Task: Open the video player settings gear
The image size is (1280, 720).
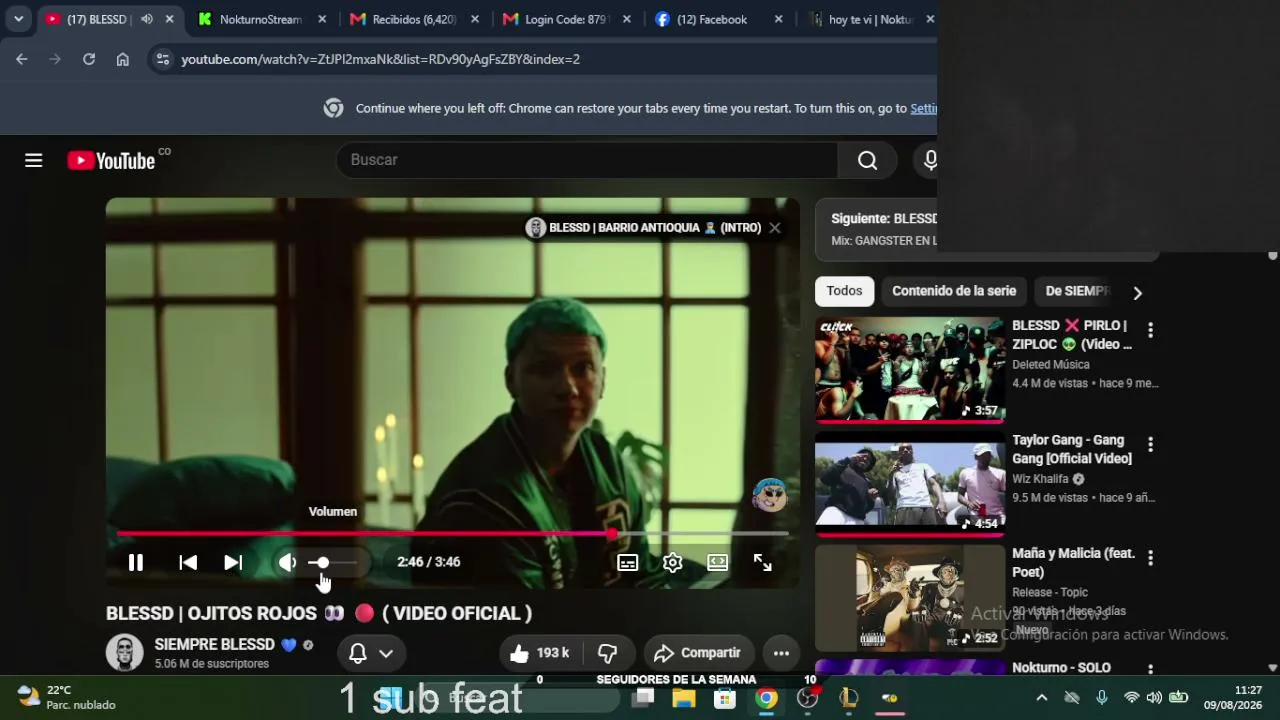Action: 673,563
